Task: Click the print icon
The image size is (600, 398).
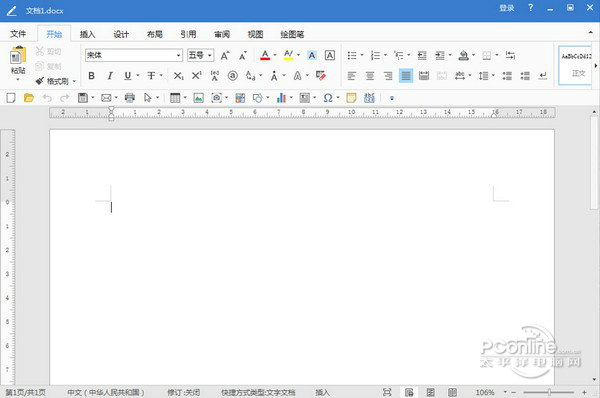Action: tap(130, 98)
